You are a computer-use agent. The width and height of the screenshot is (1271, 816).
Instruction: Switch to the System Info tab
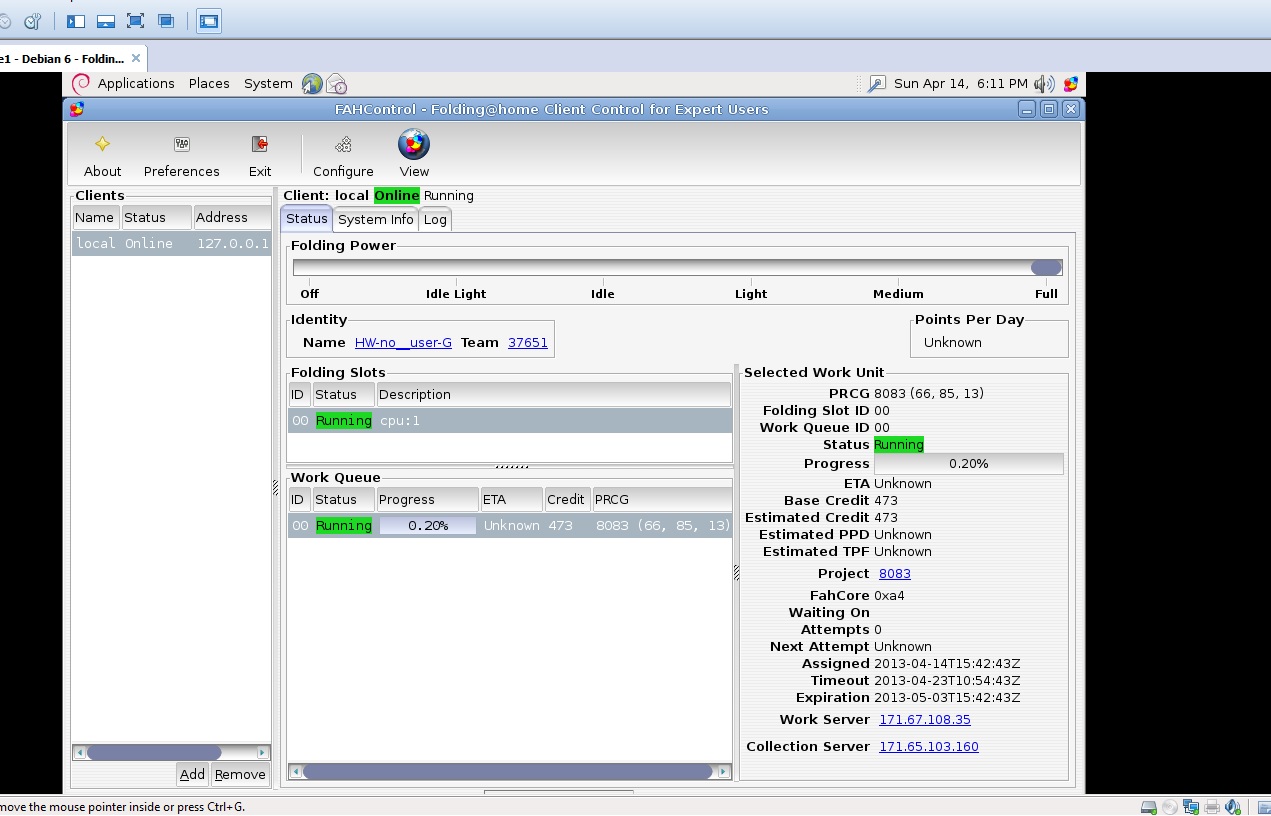375,219
